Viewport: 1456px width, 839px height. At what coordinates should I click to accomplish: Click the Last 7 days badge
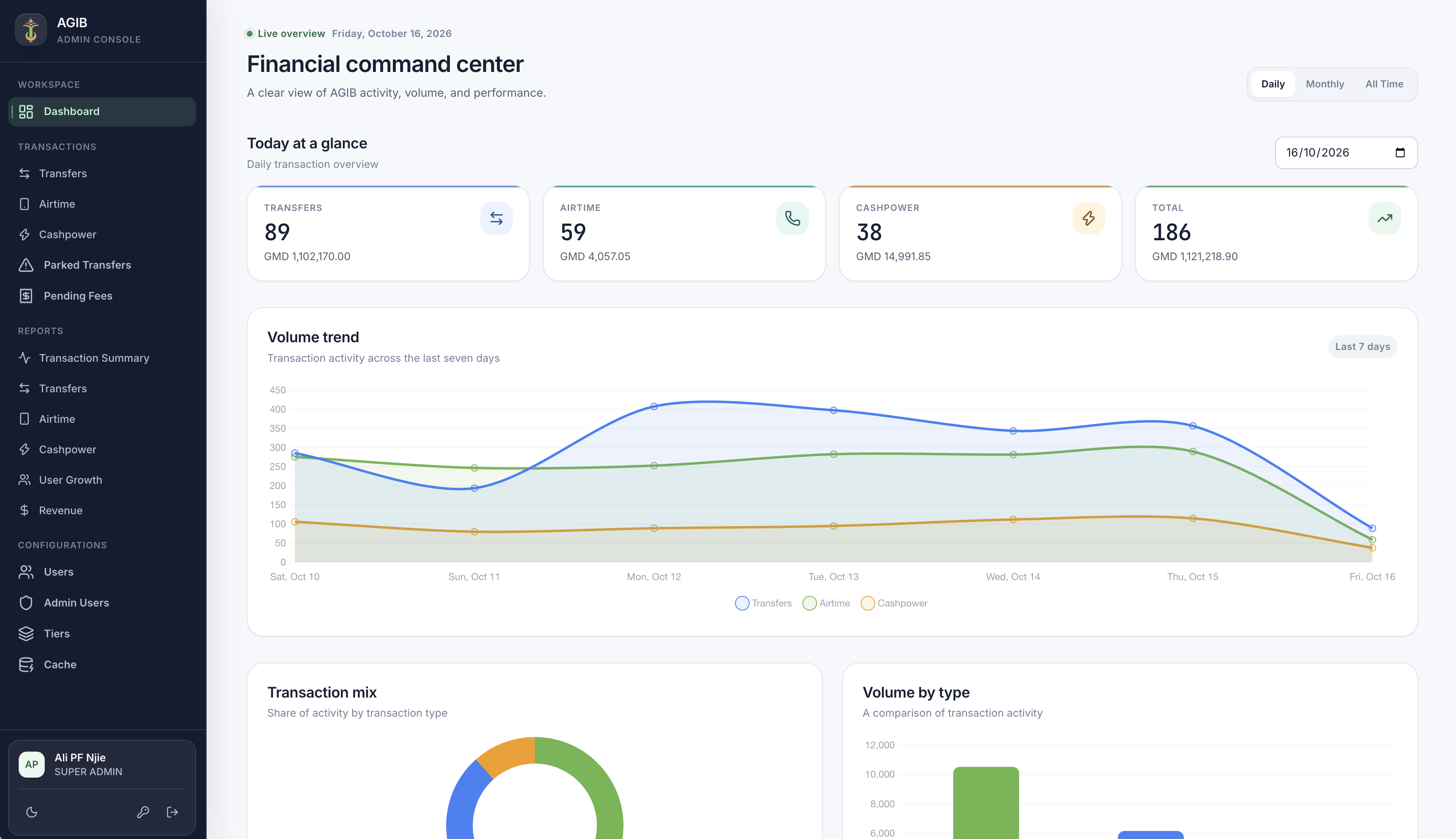click(x=1362, y=347)
